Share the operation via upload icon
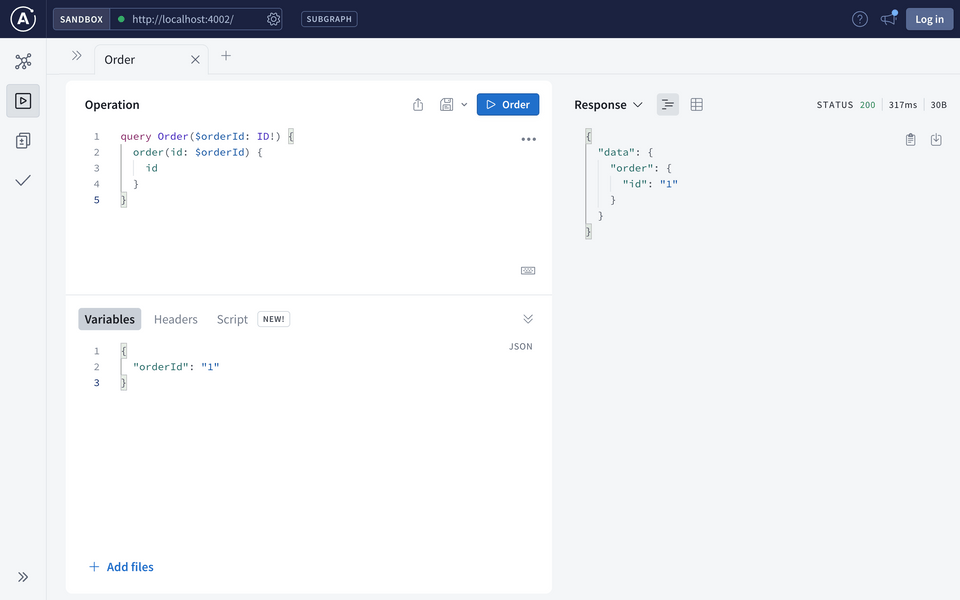 pyautogui.click(x=418, y=105)
